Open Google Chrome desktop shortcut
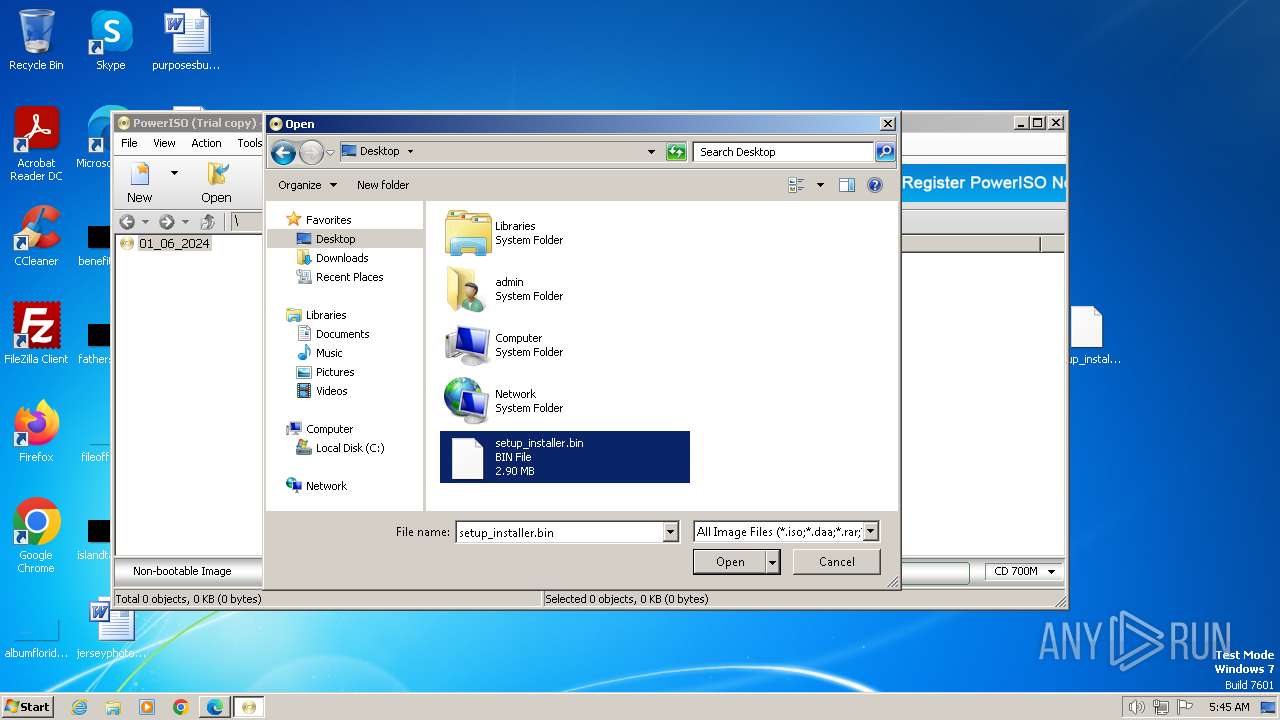This screenshot has height=720, width=1280. click(36, 536)
